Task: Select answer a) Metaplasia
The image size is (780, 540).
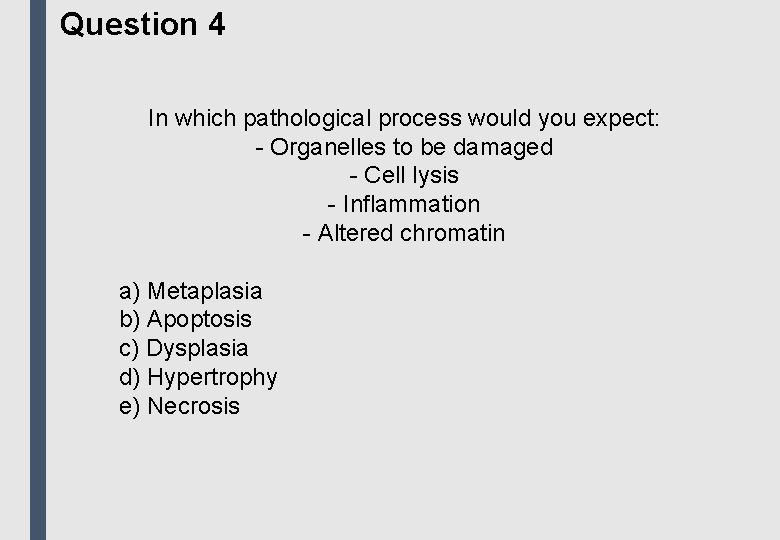Action: tap(190, 291)
